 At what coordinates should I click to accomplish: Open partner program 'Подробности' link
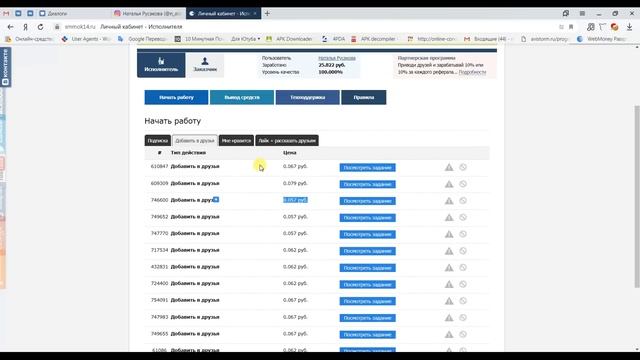click(472, 72)
